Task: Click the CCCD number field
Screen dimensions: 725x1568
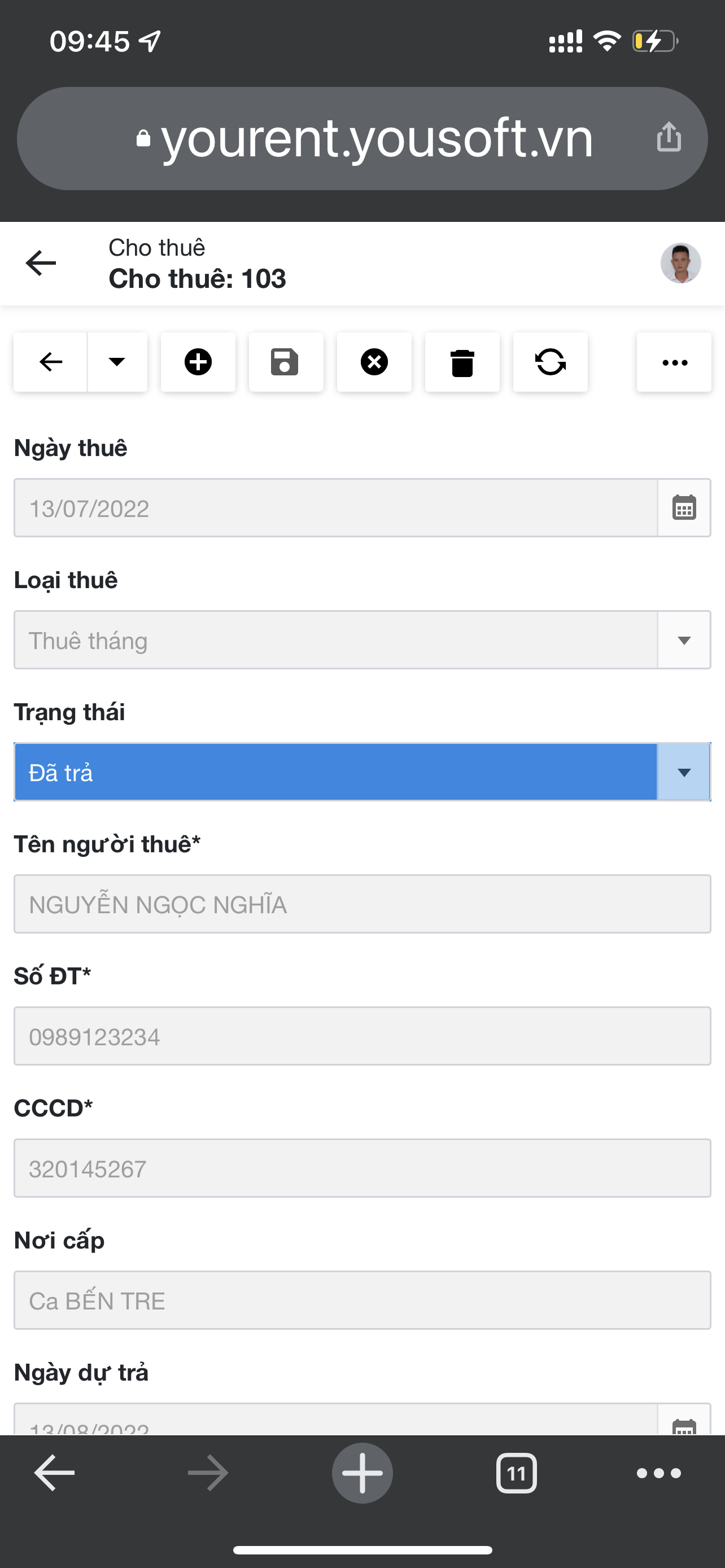Action: click(x=362, y=1168)
